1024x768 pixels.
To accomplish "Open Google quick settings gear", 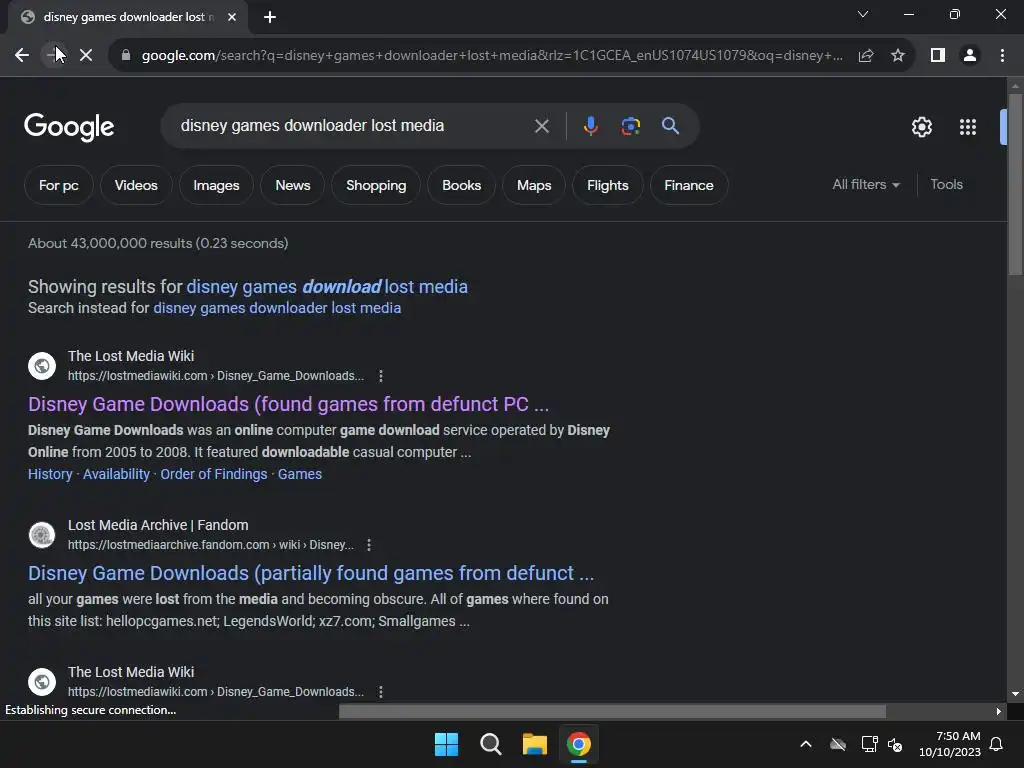I will click(x=921, y=127).
